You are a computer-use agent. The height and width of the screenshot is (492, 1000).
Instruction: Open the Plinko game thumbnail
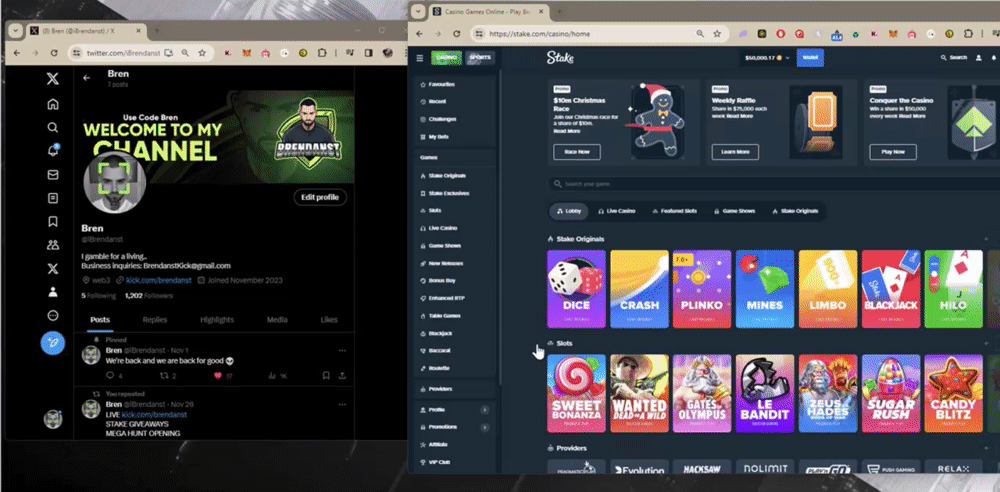pyautogui.click(x=702, y=289)
